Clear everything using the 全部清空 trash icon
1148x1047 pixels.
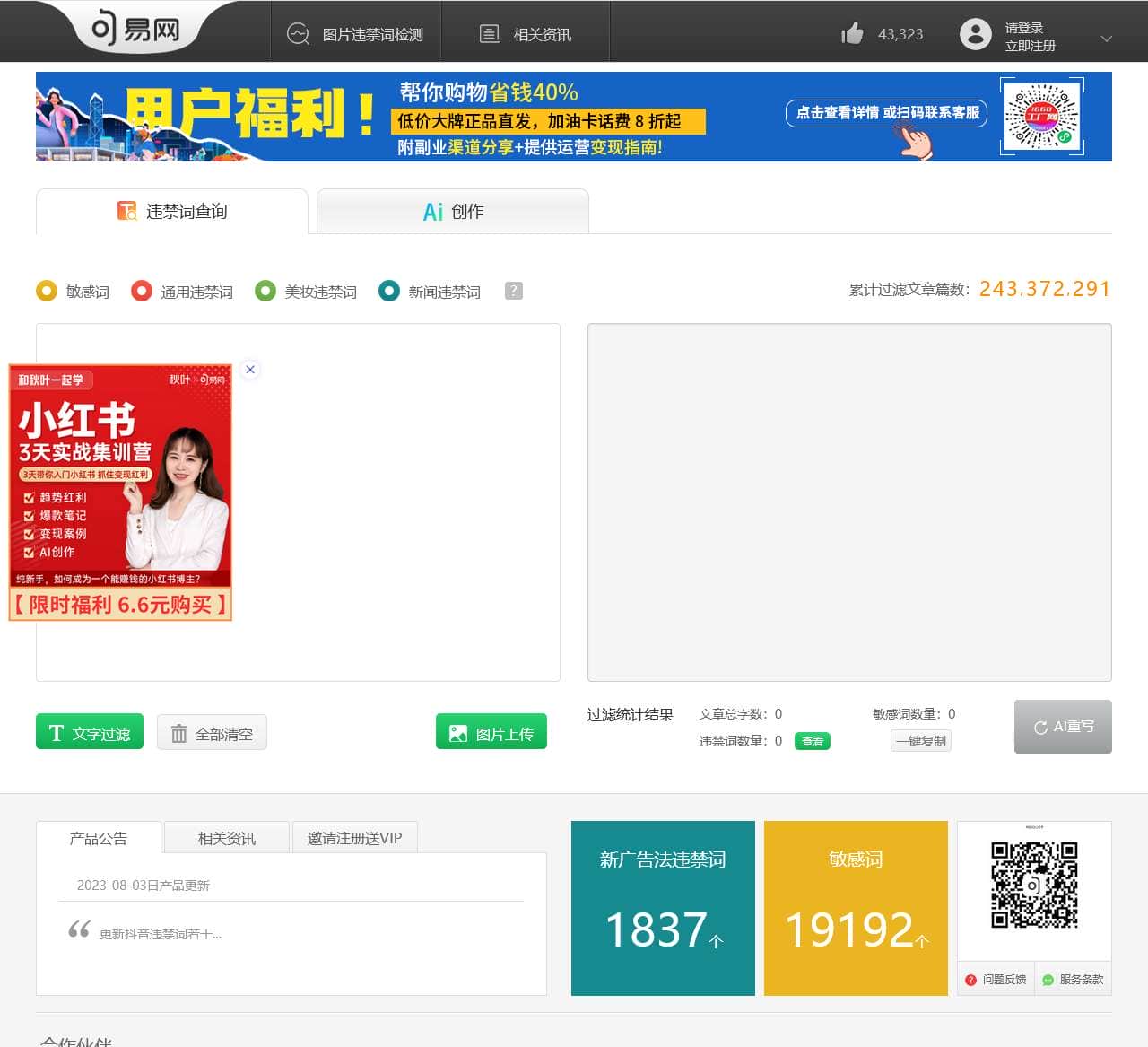click(x=178, y=732)
